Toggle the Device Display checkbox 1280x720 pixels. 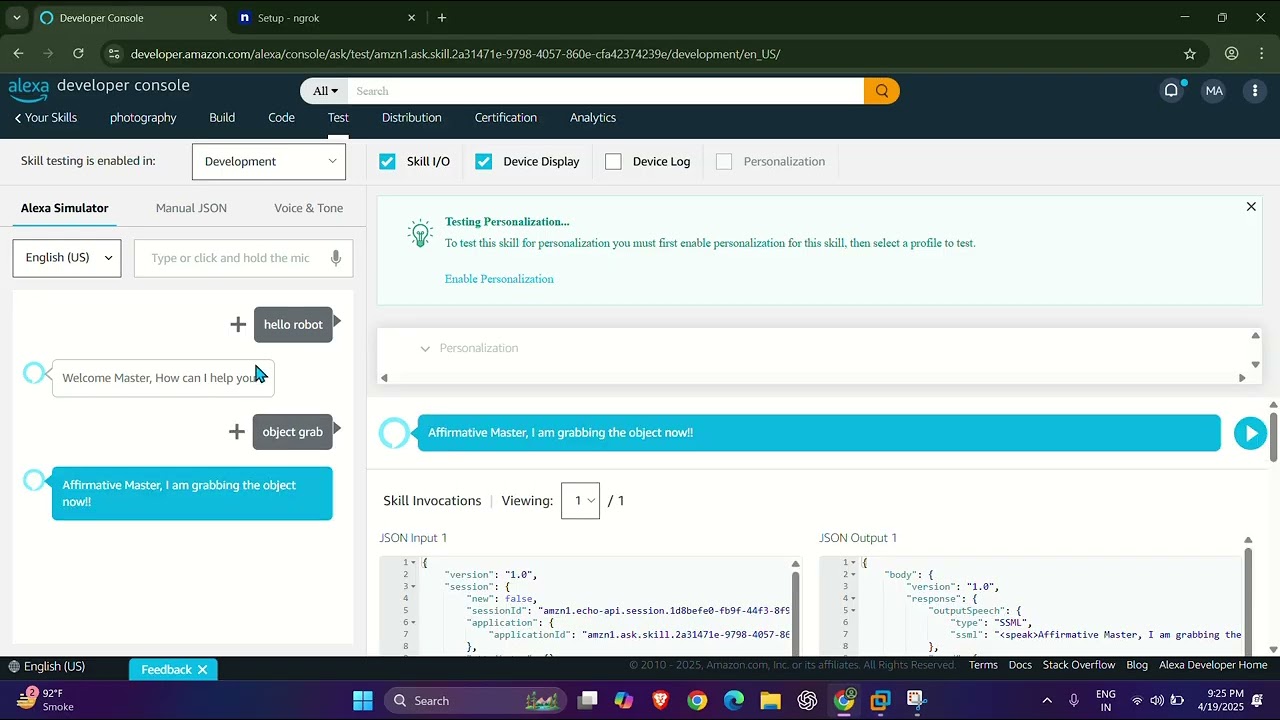coord(484,161)
